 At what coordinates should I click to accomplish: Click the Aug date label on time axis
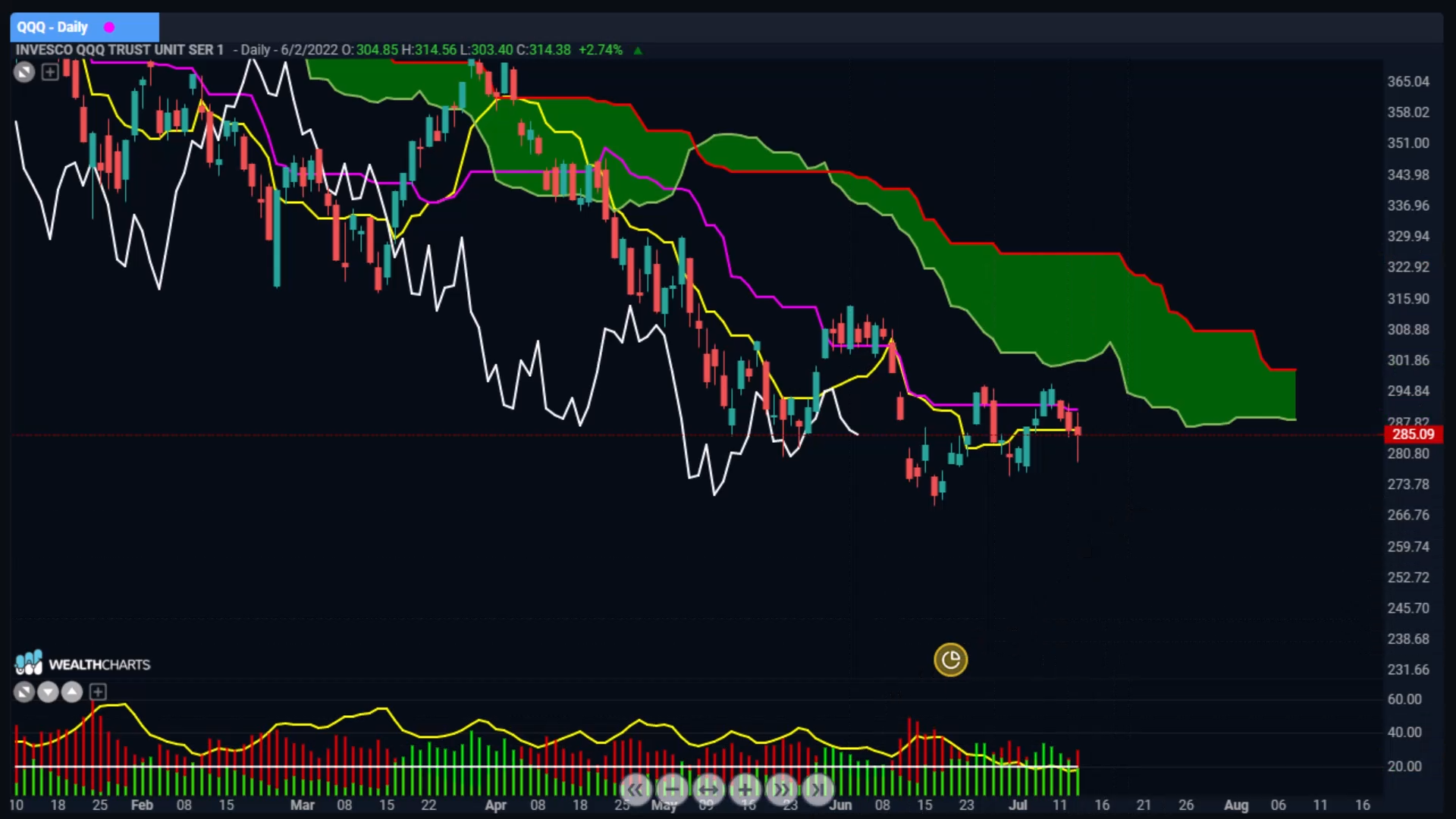pos(1236,805)
